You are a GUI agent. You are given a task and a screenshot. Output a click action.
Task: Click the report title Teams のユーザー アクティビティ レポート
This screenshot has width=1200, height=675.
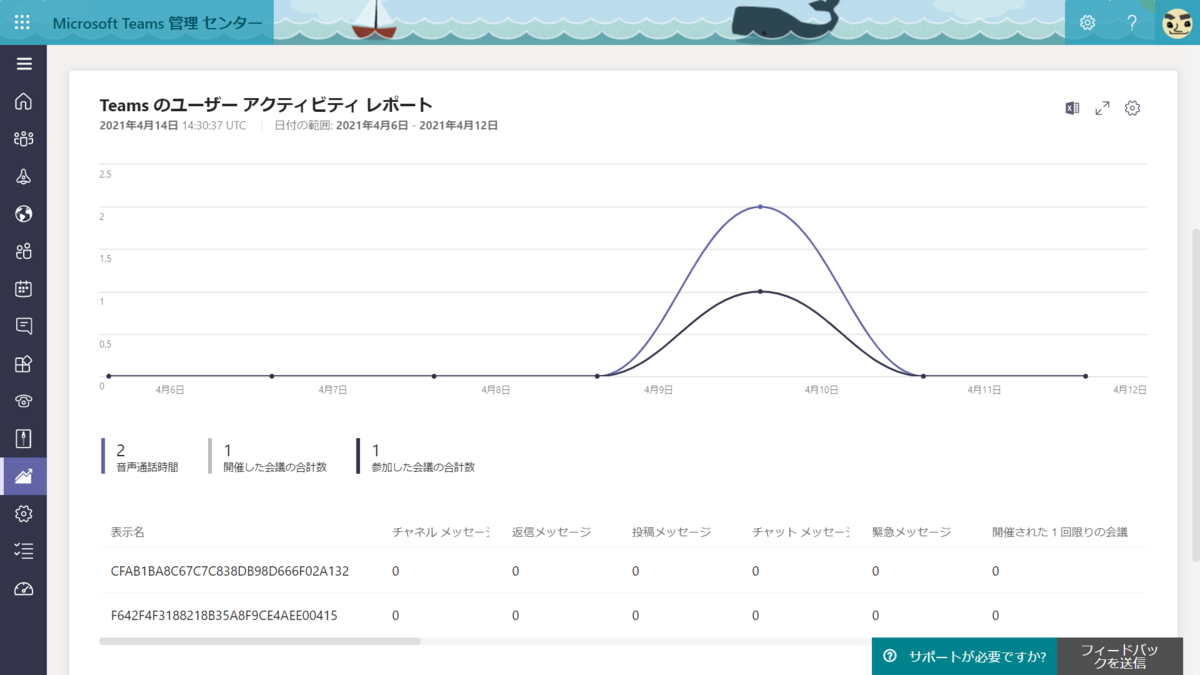pos(266,104)
